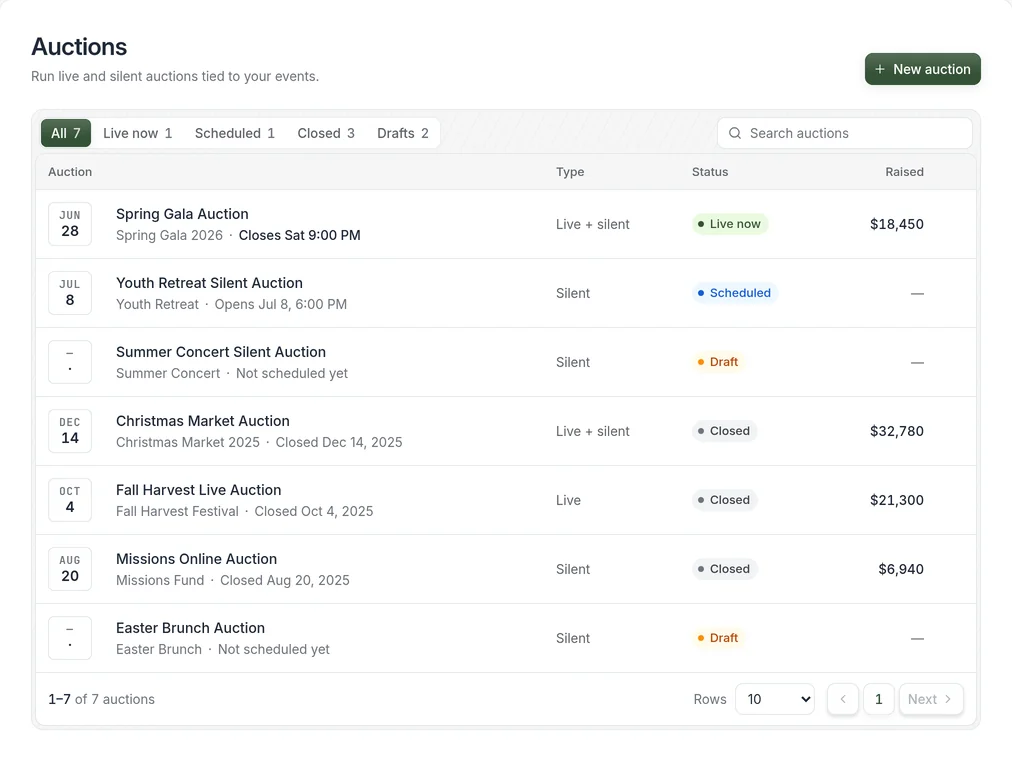This screenshot has height=762, width=1012.
Task: Click Fall Harvest's "Live" type cell
Action: coord(569,500)
